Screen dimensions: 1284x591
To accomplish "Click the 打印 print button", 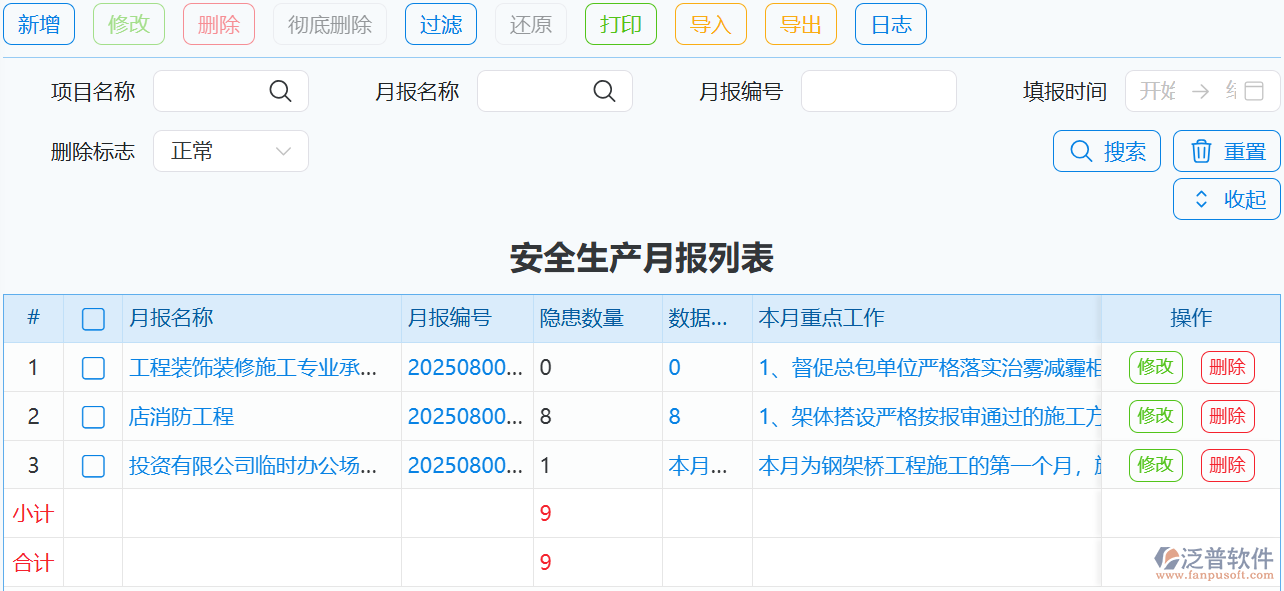I will click(x=621, y=24).
